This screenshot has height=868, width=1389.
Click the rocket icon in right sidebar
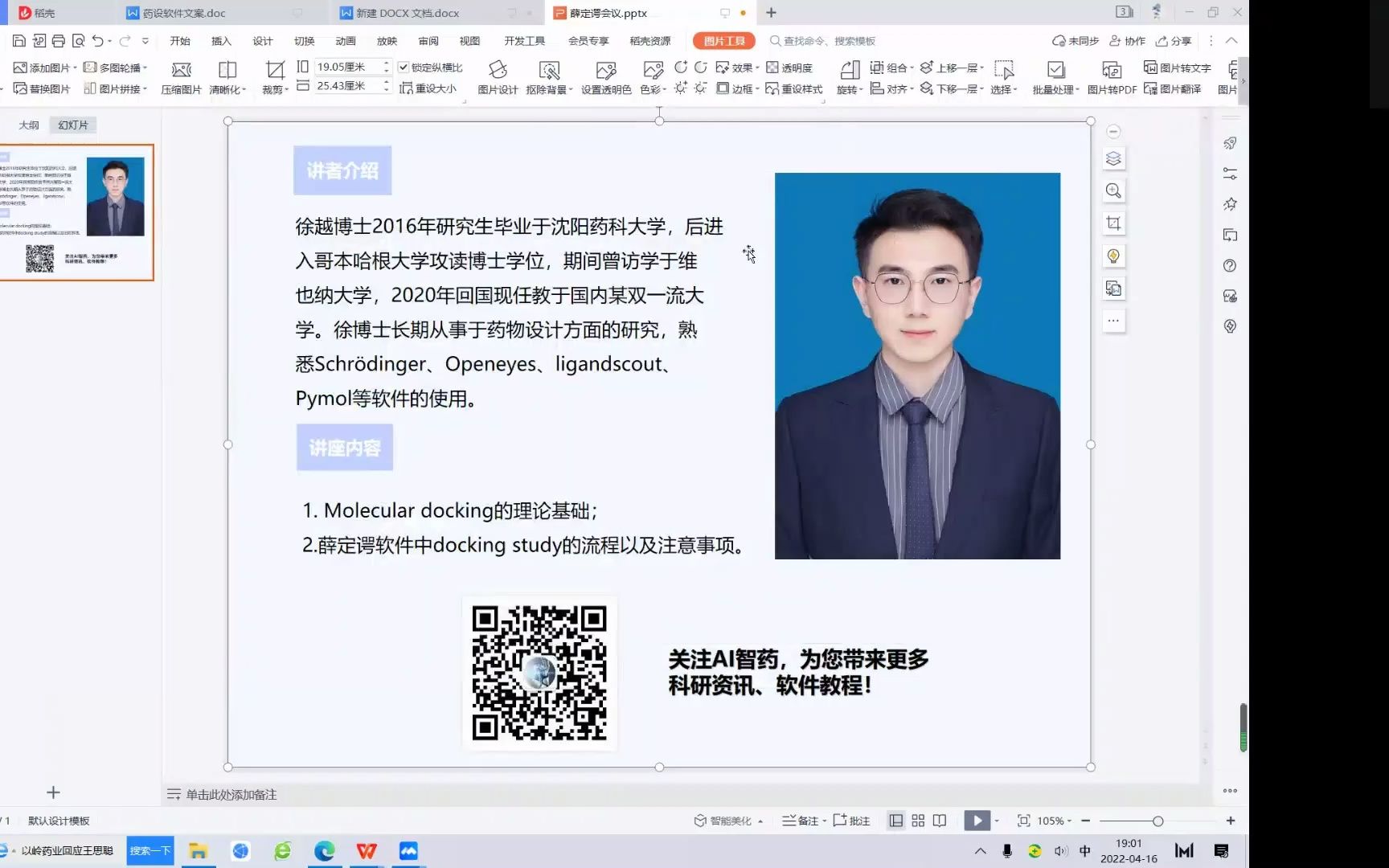1230,143
